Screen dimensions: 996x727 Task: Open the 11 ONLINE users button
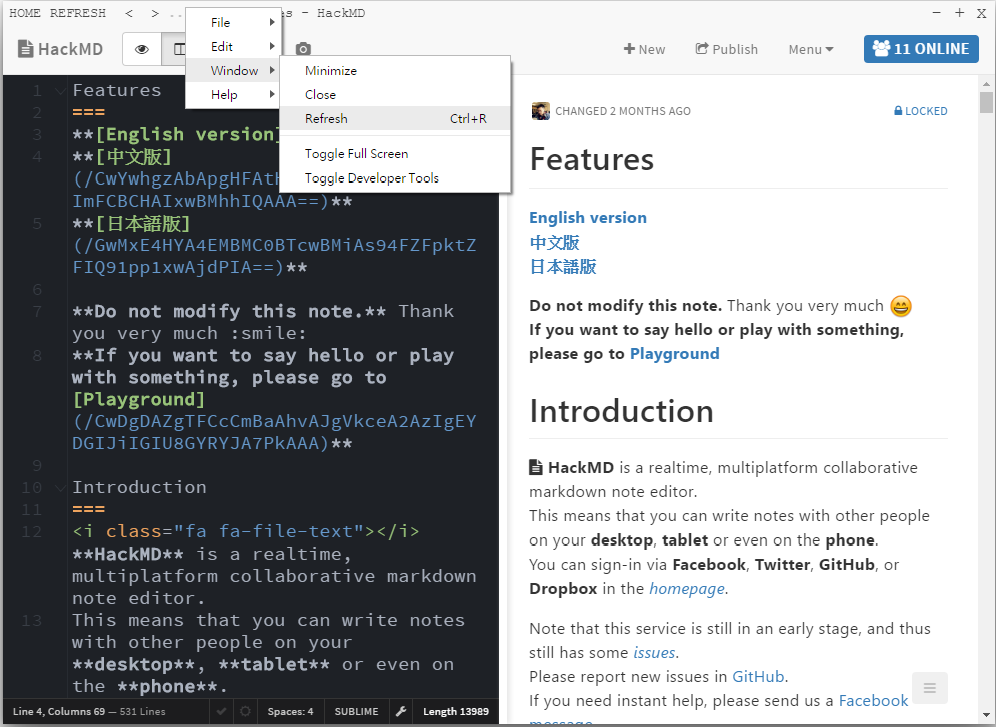920,49
